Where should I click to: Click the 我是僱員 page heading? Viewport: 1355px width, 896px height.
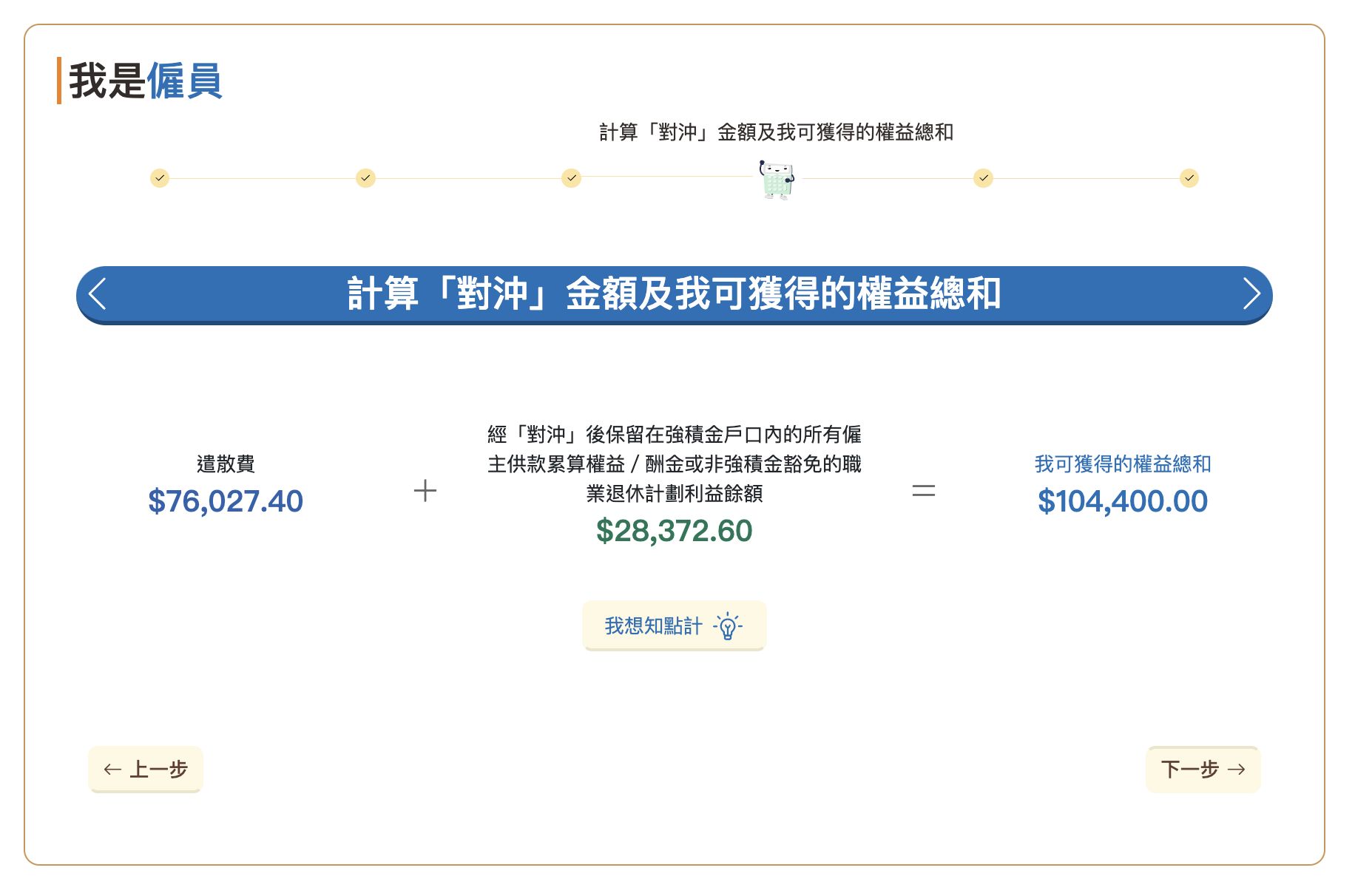point(146,81)
